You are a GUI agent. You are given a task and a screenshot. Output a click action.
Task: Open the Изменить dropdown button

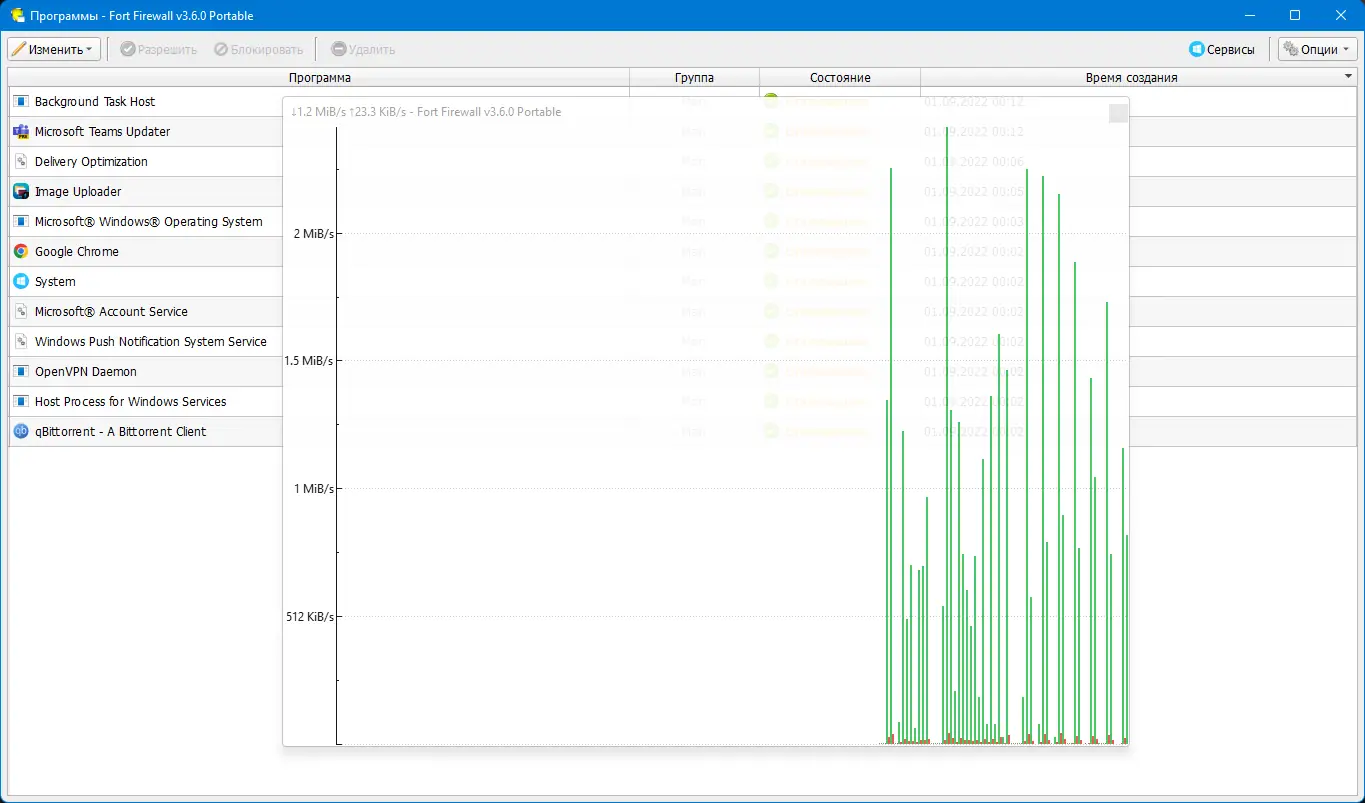tap(54, 49)
